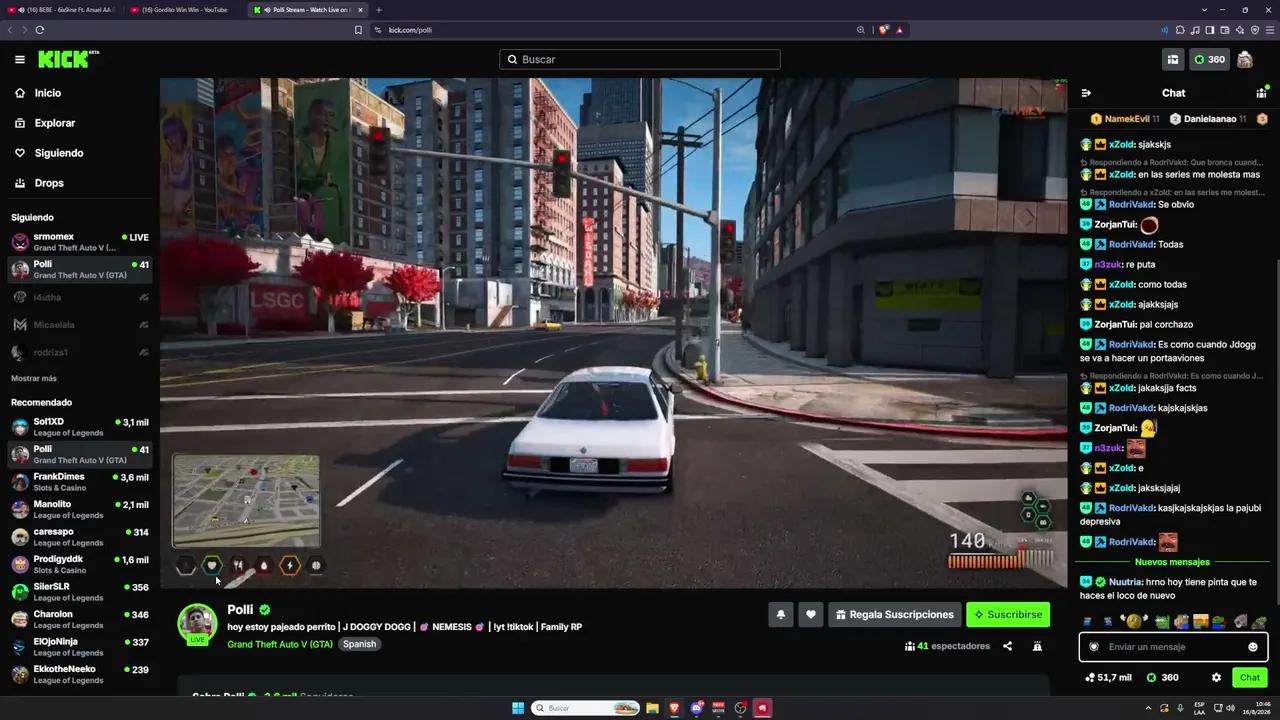The width and height of the screenshot is (1280, 720).
Task: Bookmark this page icon
Action: (358, 30)
